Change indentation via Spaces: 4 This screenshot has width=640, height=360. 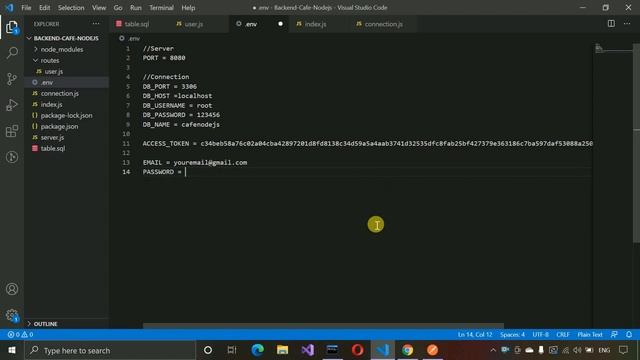coord(512,334)
